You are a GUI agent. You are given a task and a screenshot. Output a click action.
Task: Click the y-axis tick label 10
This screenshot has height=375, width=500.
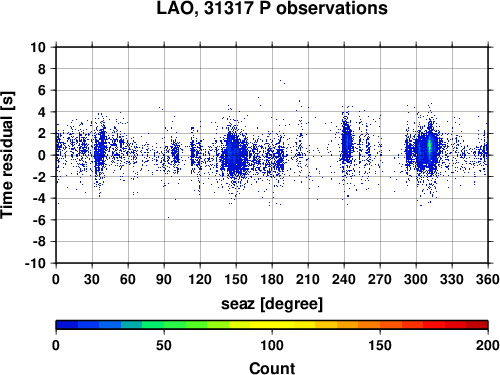[x=38, y=47]
